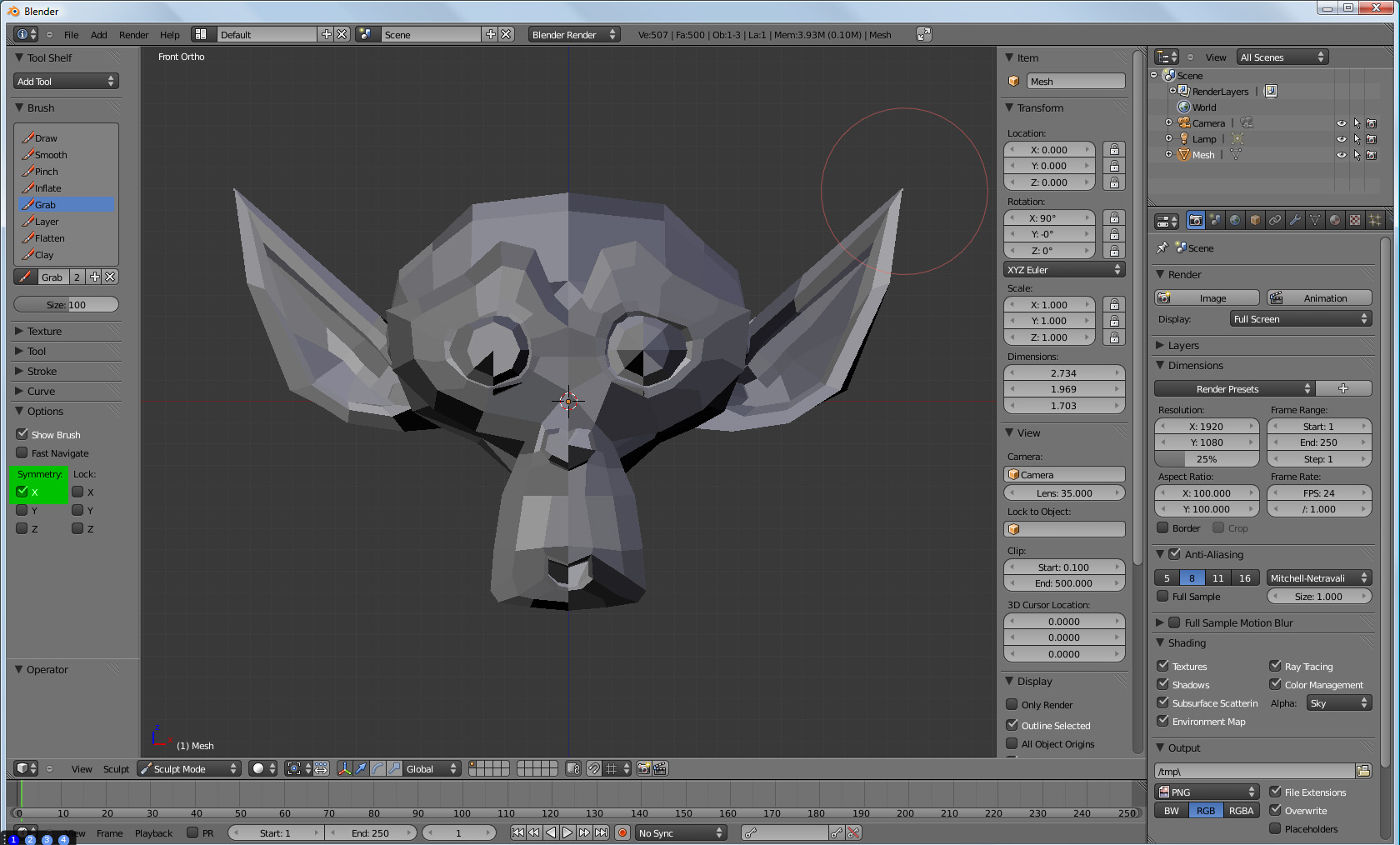Image resolution: width=1400 pixels, height=845 pixels.
Task: Click the Camera object icon in the outliner
Action: coord(1184,122)
